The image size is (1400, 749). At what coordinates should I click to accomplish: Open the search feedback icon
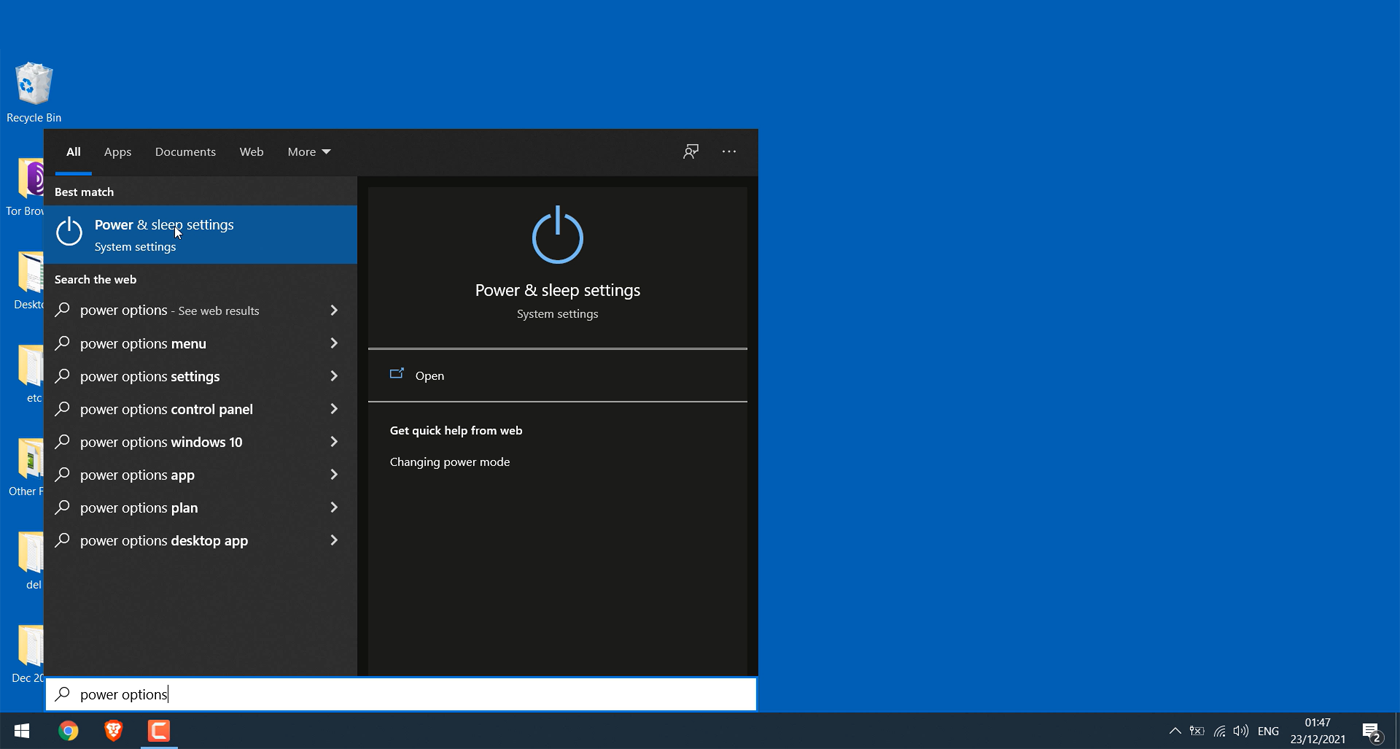tap(691, 152)
